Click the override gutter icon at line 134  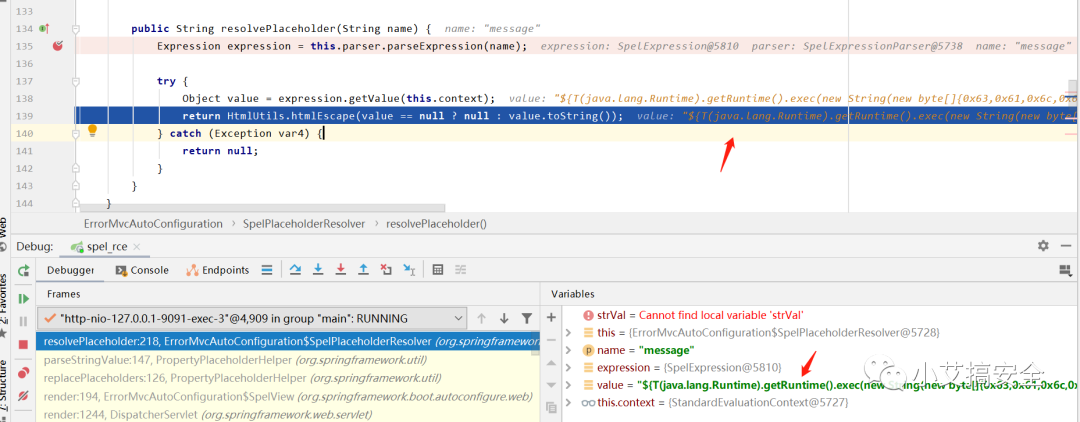[x=44, y=29]
